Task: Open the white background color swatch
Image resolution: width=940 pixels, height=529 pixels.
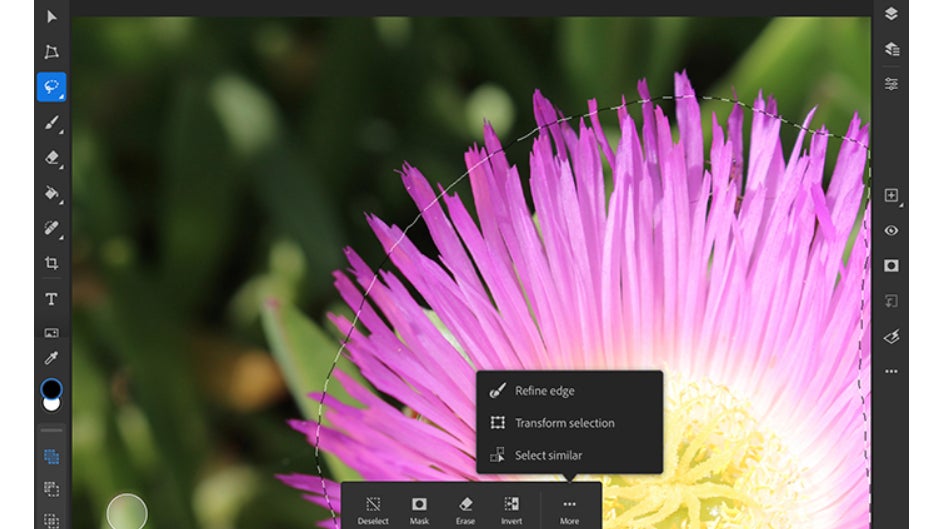Action: [52, 405]
